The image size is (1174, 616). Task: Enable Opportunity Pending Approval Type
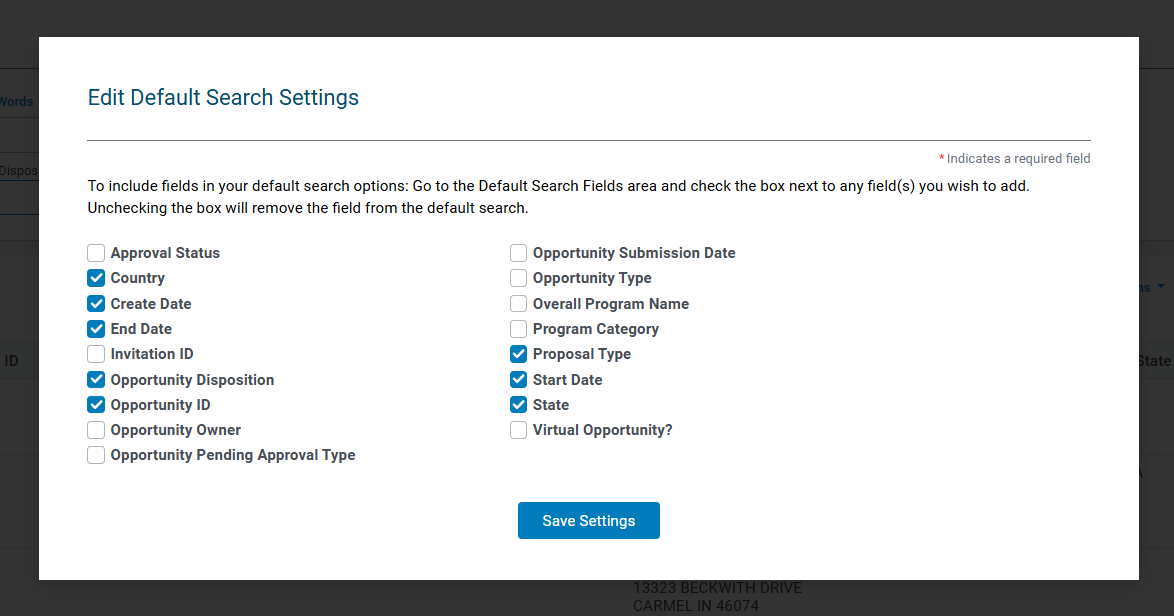pos(96,455)
